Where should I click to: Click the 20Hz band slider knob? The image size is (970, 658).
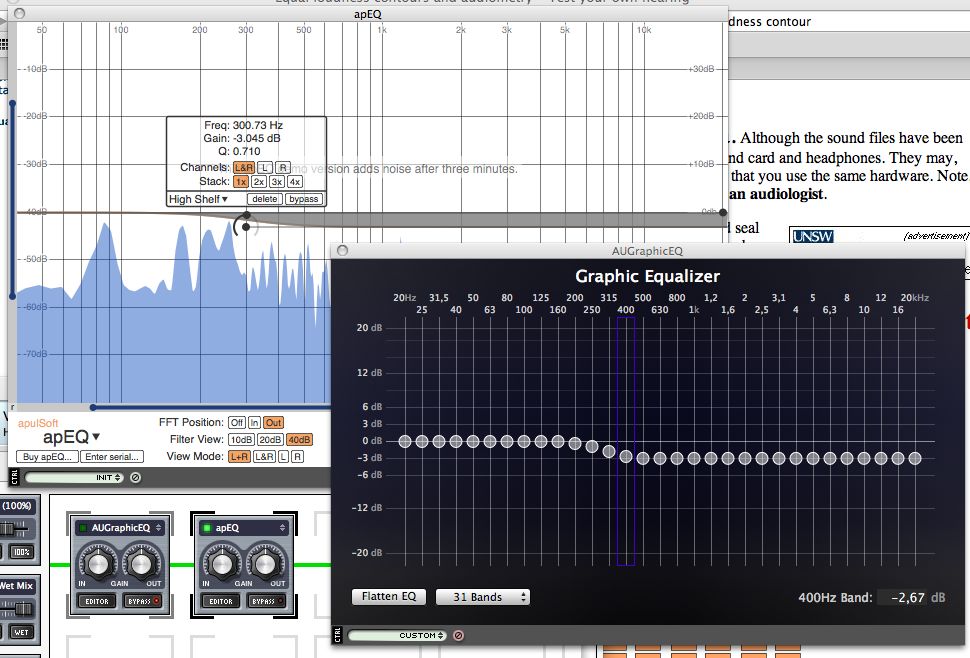405,442
